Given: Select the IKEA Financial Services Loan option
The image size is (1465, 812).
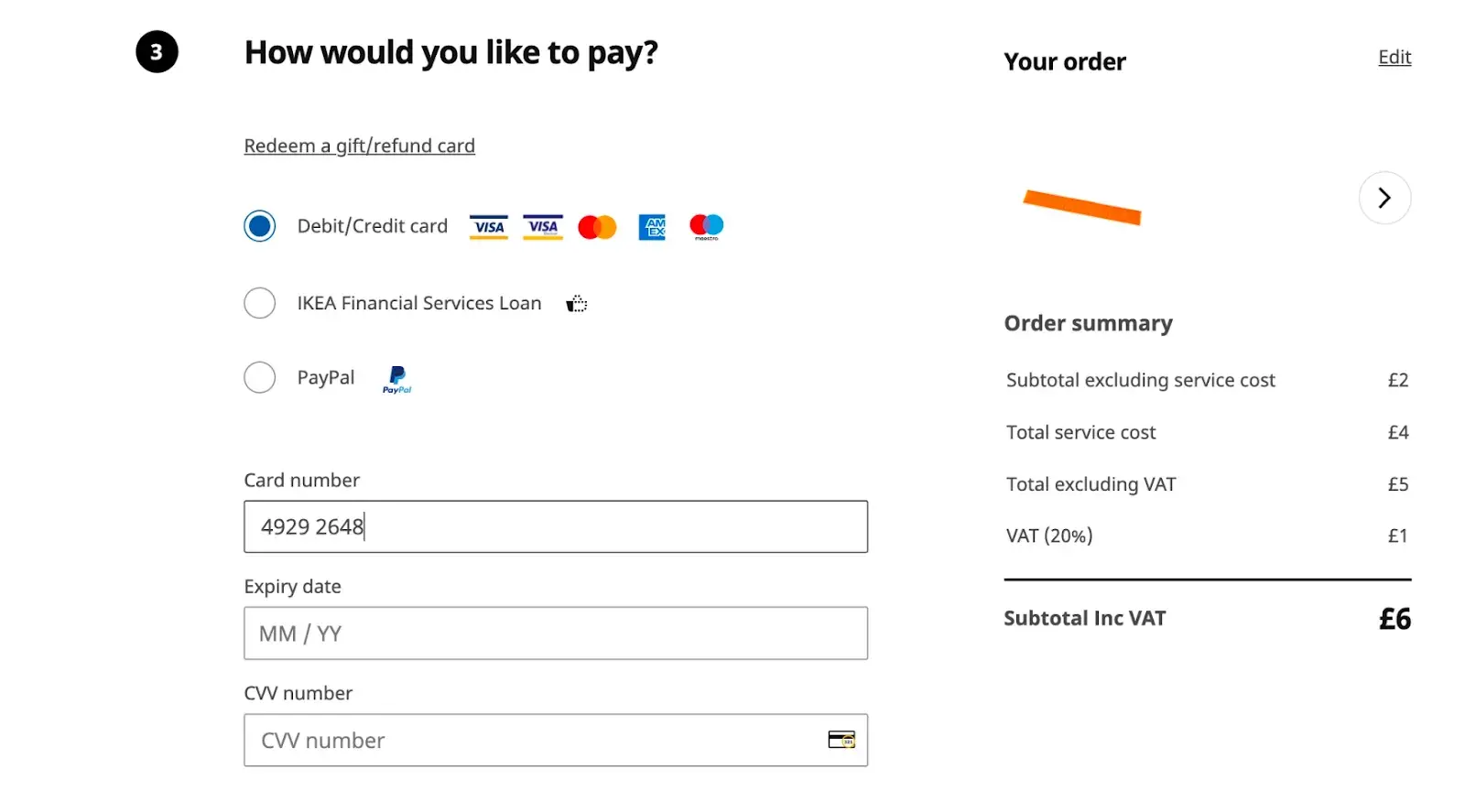Looking at the screenshot, I should click(260, 303).
